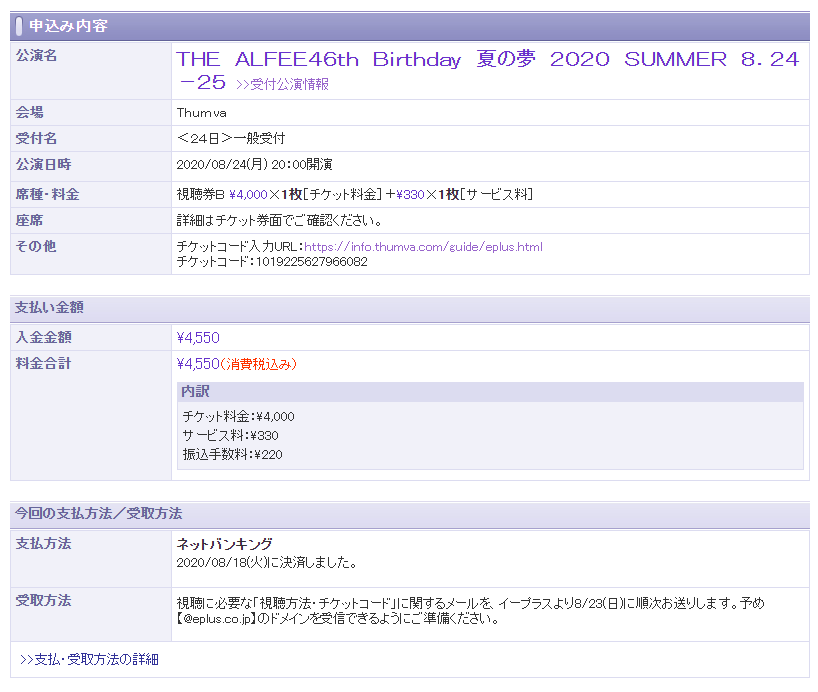The width and height of the screenshot is (818, 692).
Task: Click the THE ALFEE46th Birthday performance title
Action: tap(487, 60)
